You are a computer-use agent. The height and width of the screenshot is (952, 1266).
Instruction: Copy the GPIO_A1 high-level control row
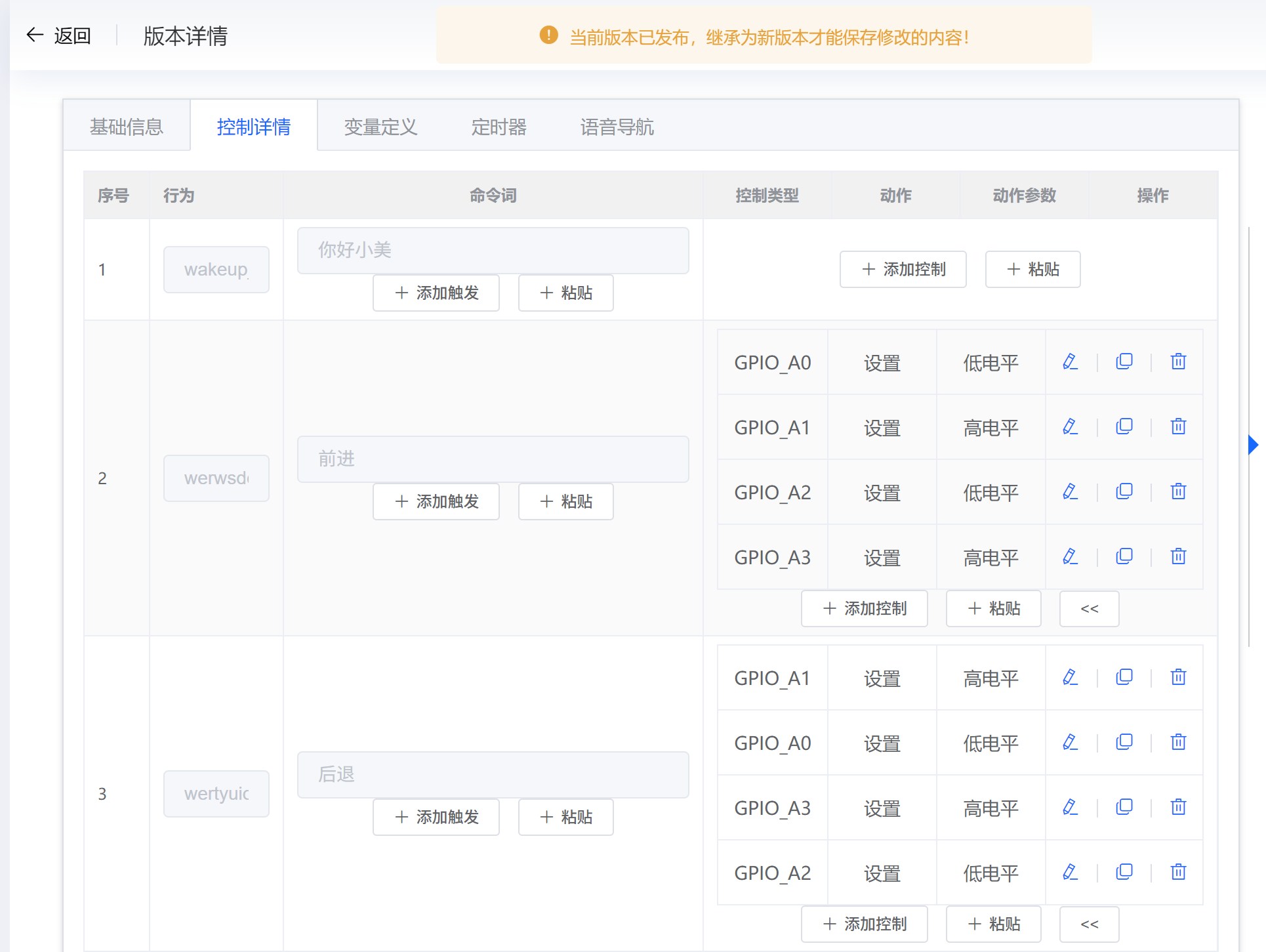1124,426
